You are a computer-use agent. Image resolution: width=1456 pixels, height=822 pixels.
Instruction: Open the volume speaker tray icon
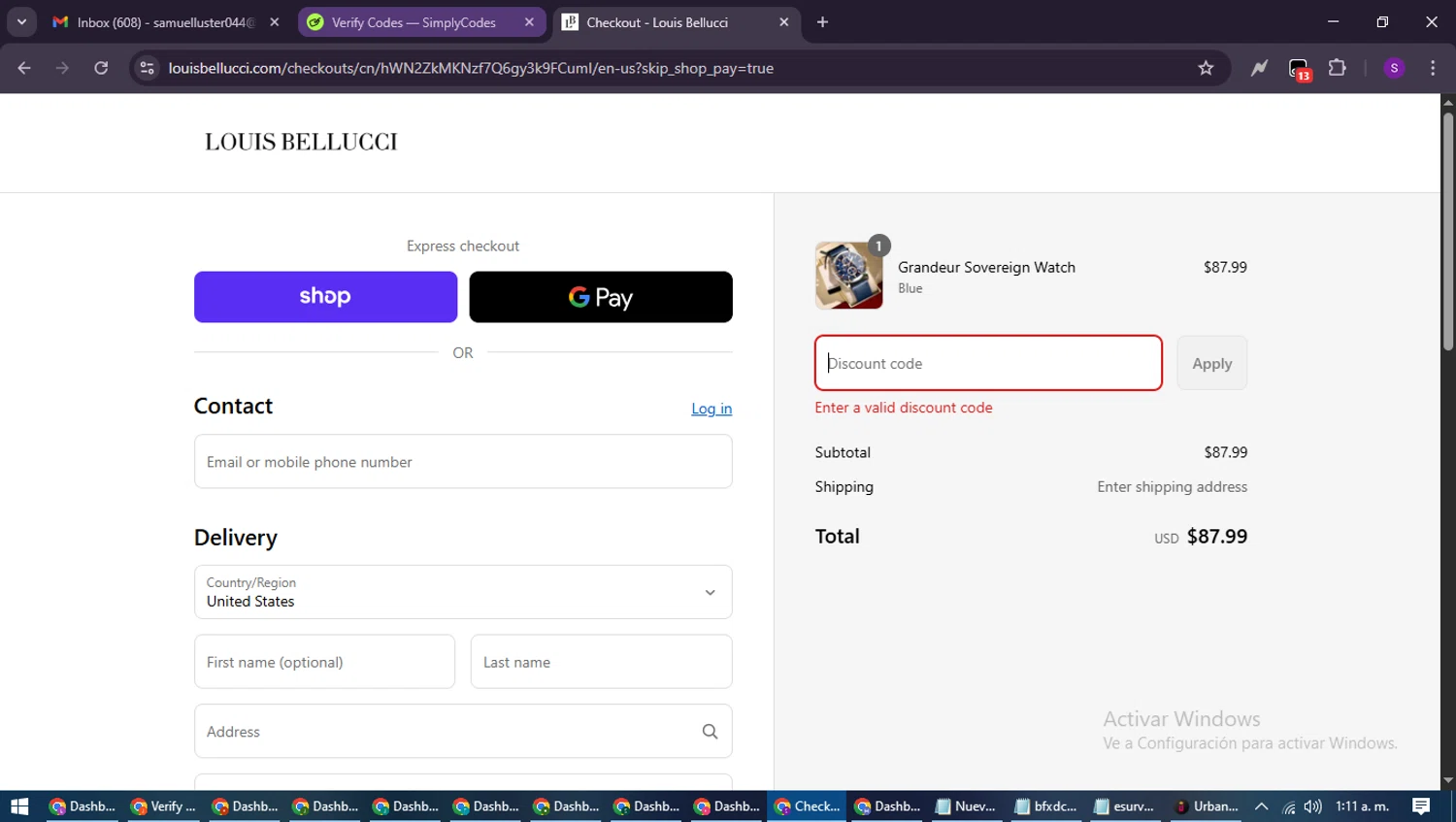click(1312, 806)
